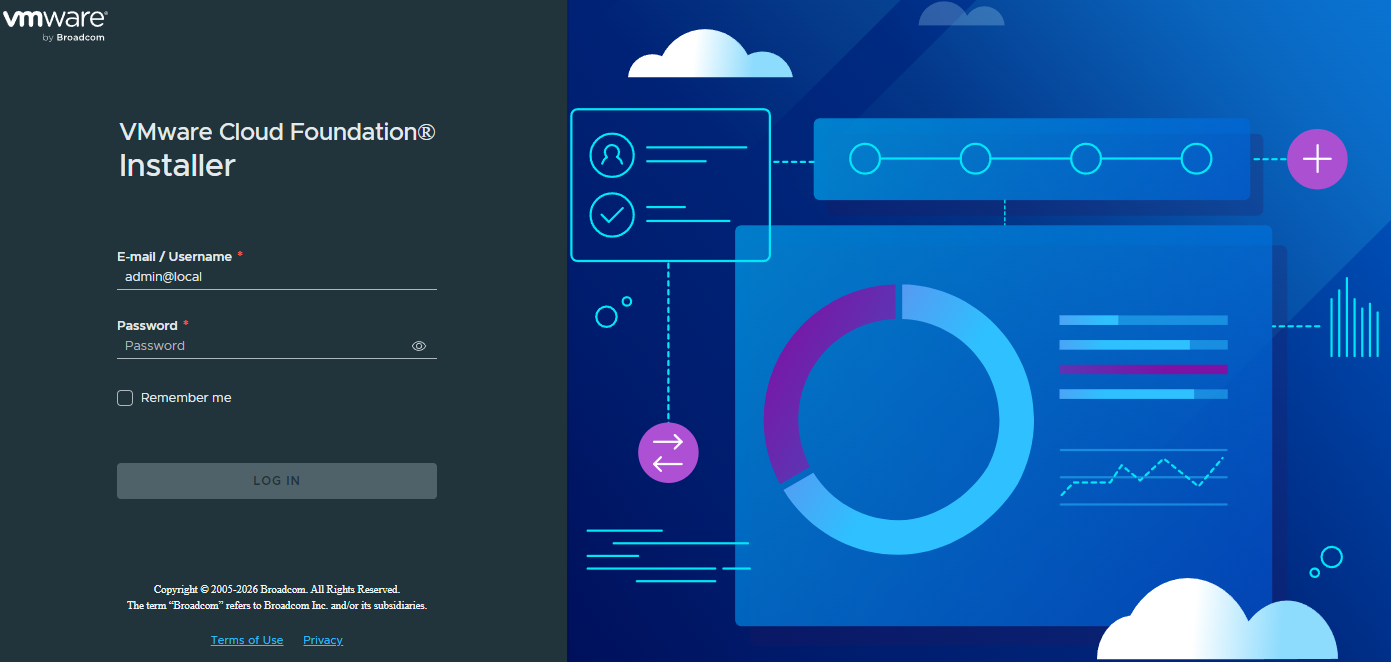Select the Remember me label text
1391x662 pixels.
[x=186, y=398]
